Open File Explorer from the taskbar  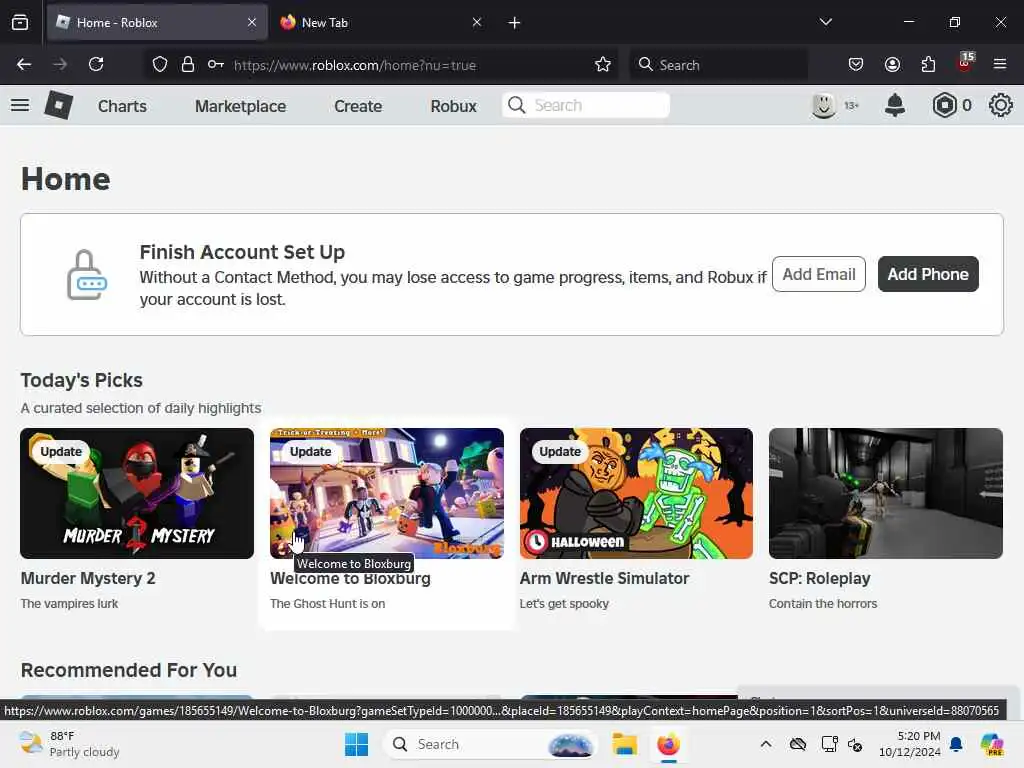[x=624, y=744]
